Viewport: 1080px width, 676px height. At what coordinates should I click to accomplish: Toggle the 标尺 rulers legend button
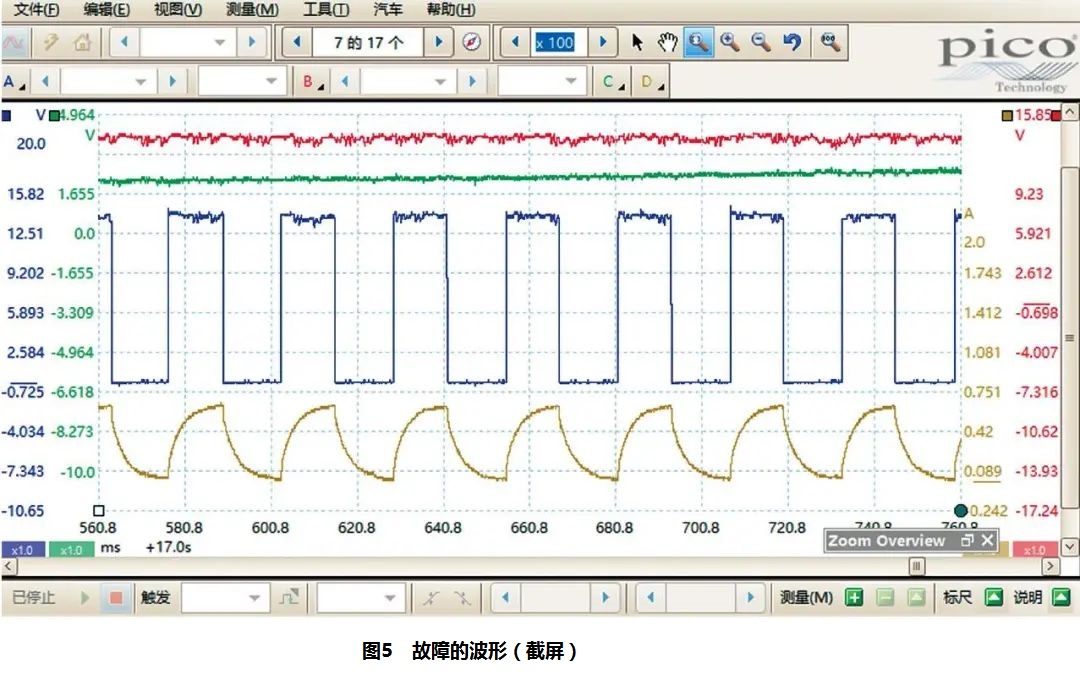(993, 597)
